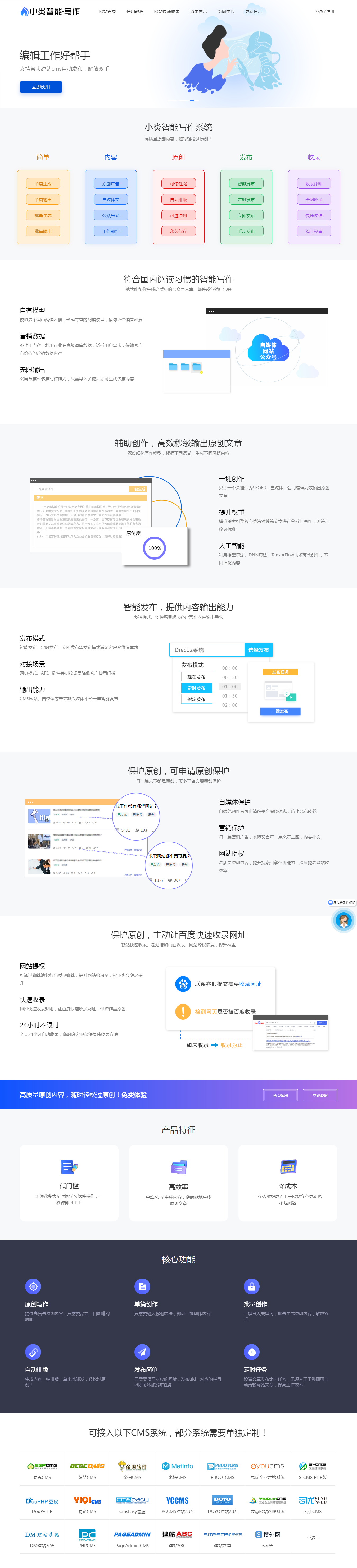Open 效果展示 navigation item
This screenshot has height=1568, width=357.
(x=198, y=12)
